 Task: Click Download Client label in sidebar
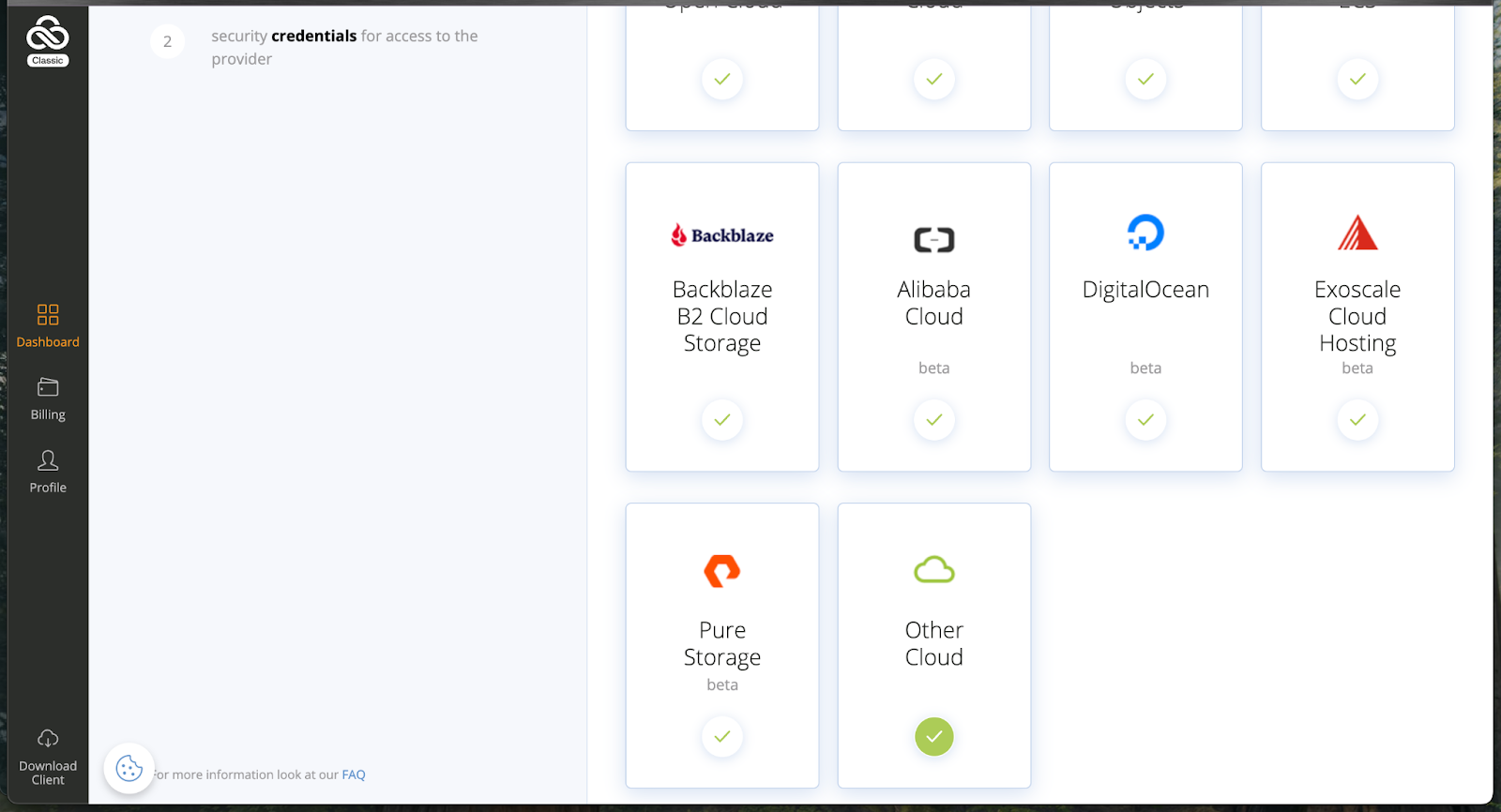coord(48,773)
